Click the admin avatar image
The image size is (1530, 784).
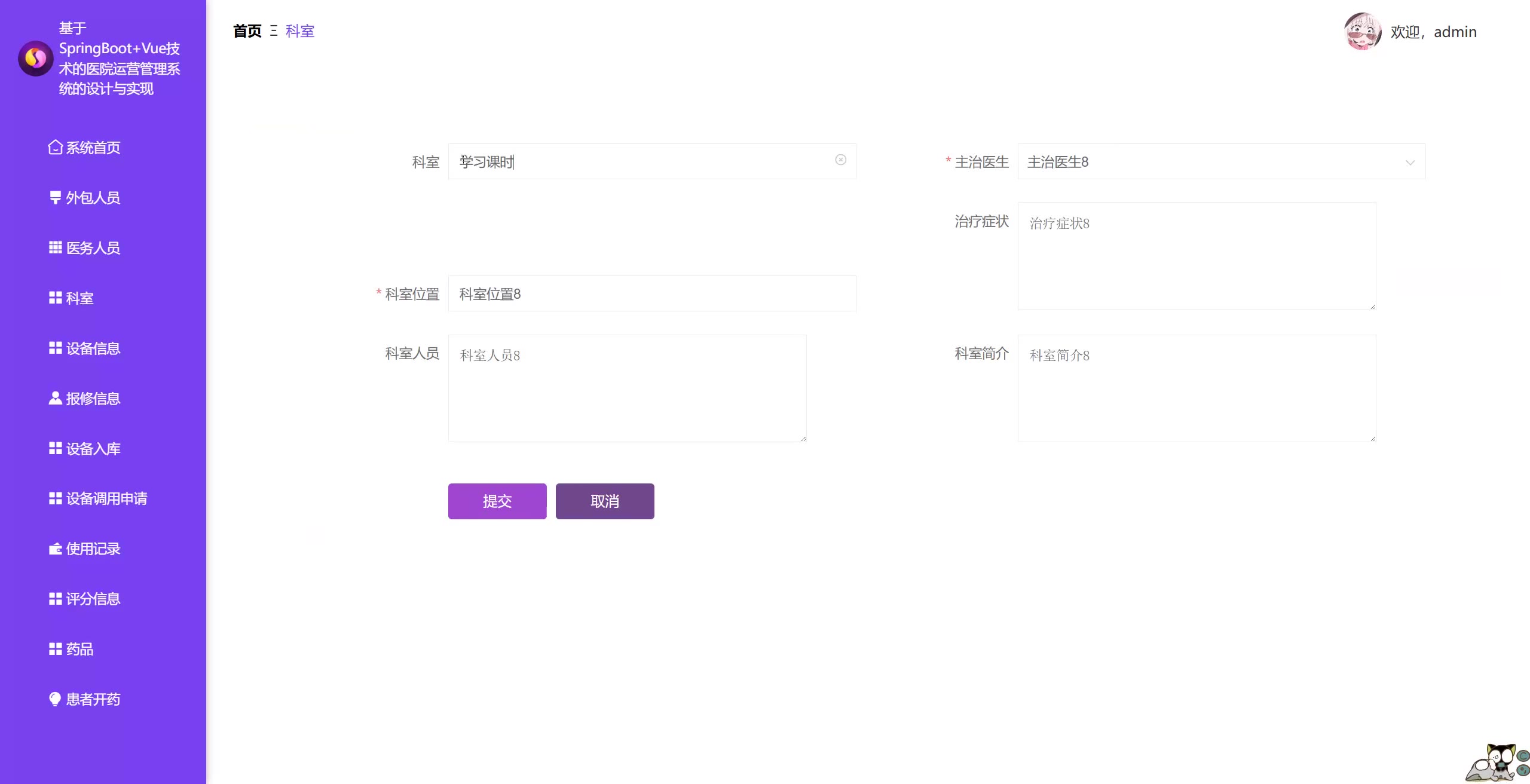pyautogui.click(x=1362, y=32)
